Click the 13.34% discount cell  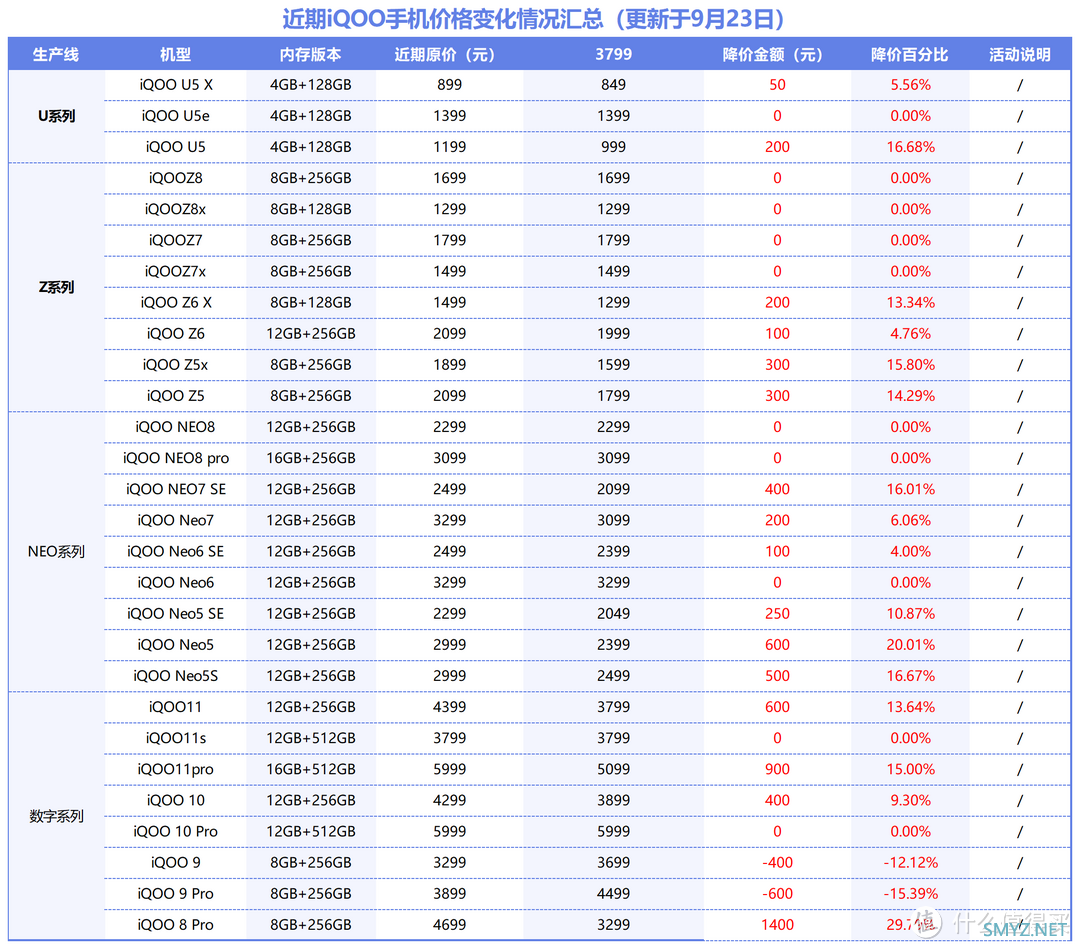(x=910, y=303)
